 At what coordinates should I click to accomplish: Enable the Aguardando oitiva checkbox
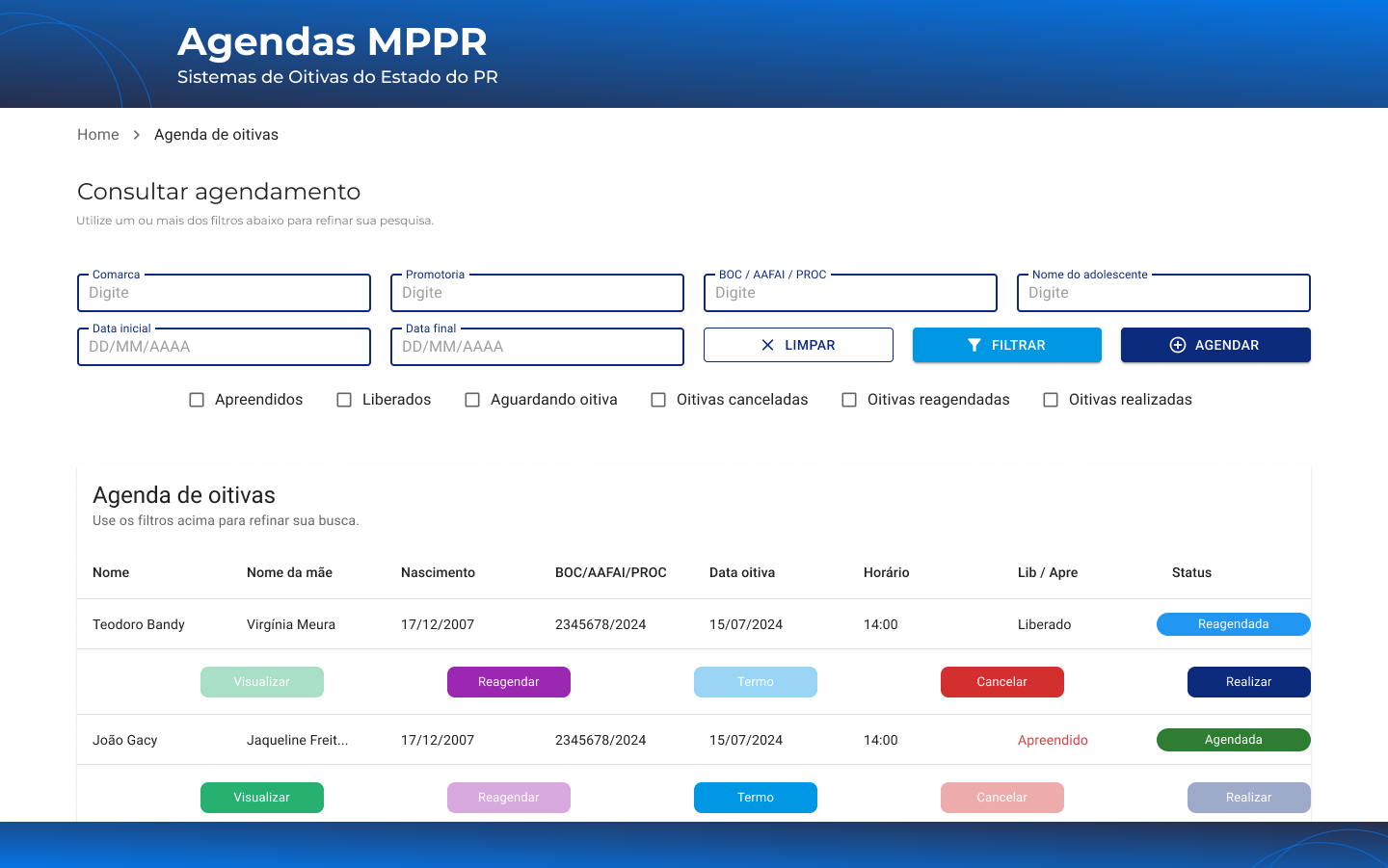click(472, 400)
